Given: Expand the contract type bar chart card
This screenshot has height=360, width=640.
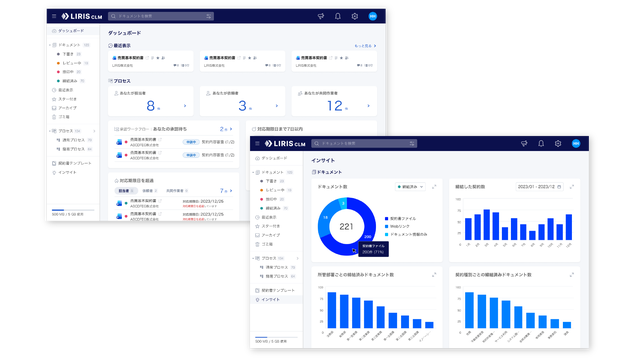Looking at the screenshot, I should coord(572,275).
